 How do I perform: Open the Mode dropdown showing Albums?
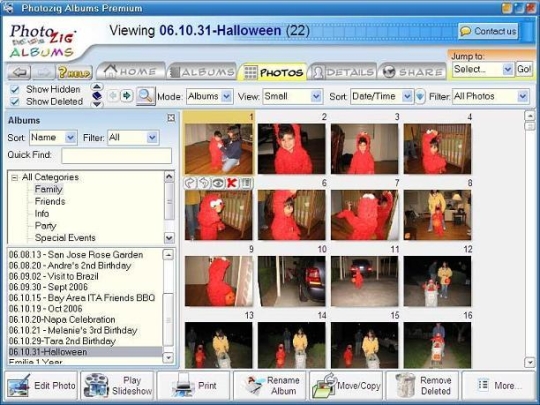pyautogui.click(x=210, y=96)
